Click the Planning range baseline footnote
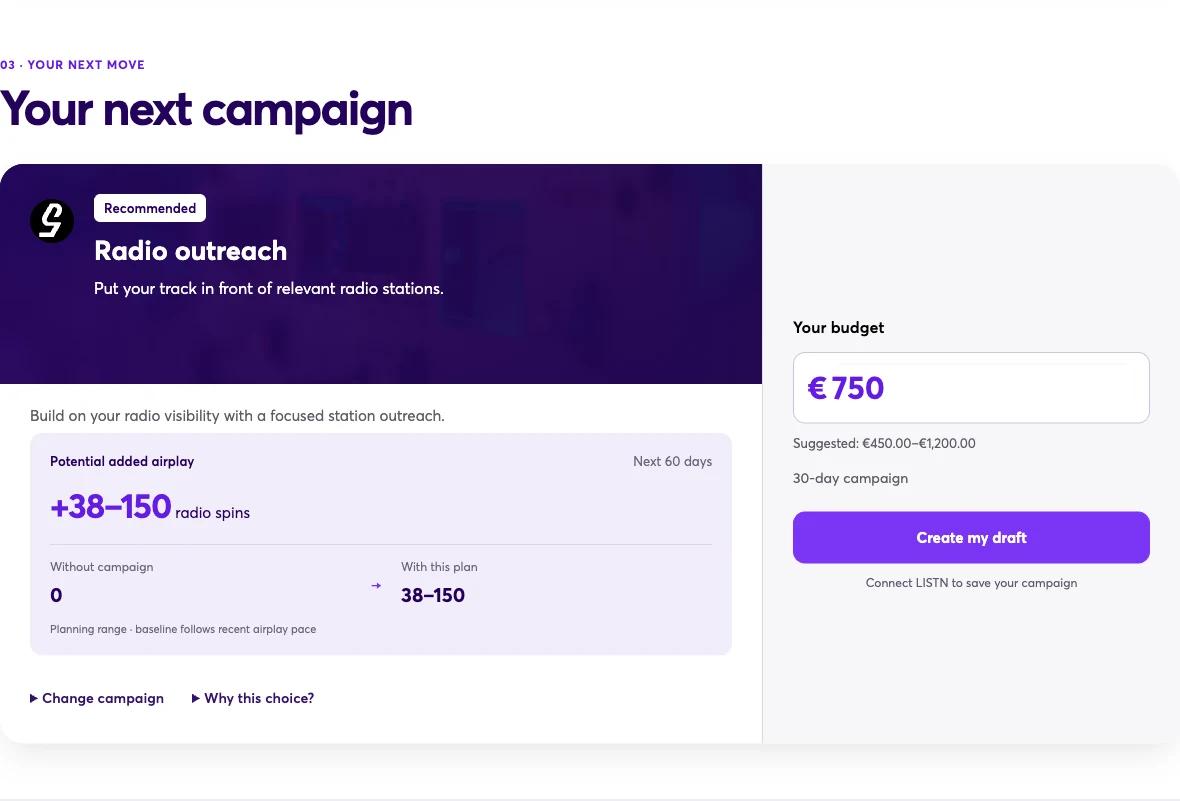Viewport: 1180px width, 801px height. (x=183, y=629)
